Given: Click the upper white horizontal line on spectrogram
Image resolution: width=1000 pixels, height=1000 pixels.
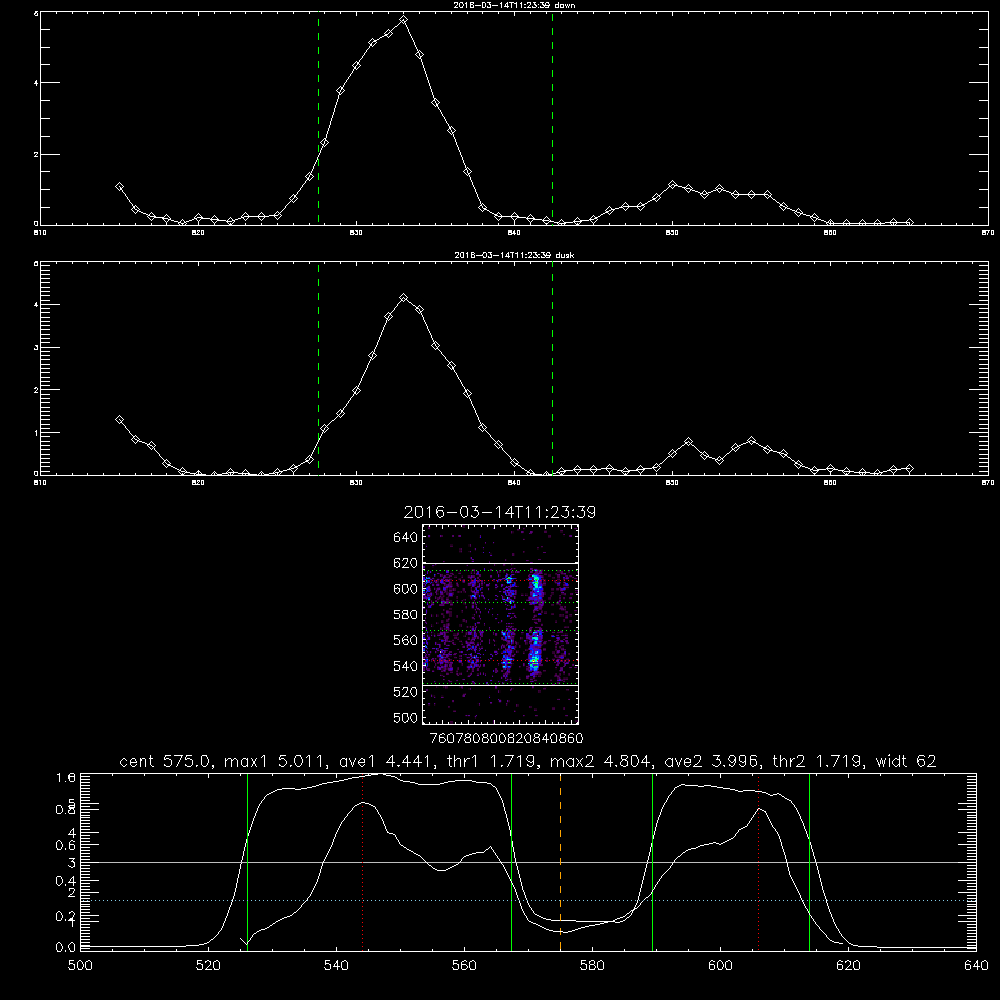Looking at the screenshot, I should click(501, 563).
